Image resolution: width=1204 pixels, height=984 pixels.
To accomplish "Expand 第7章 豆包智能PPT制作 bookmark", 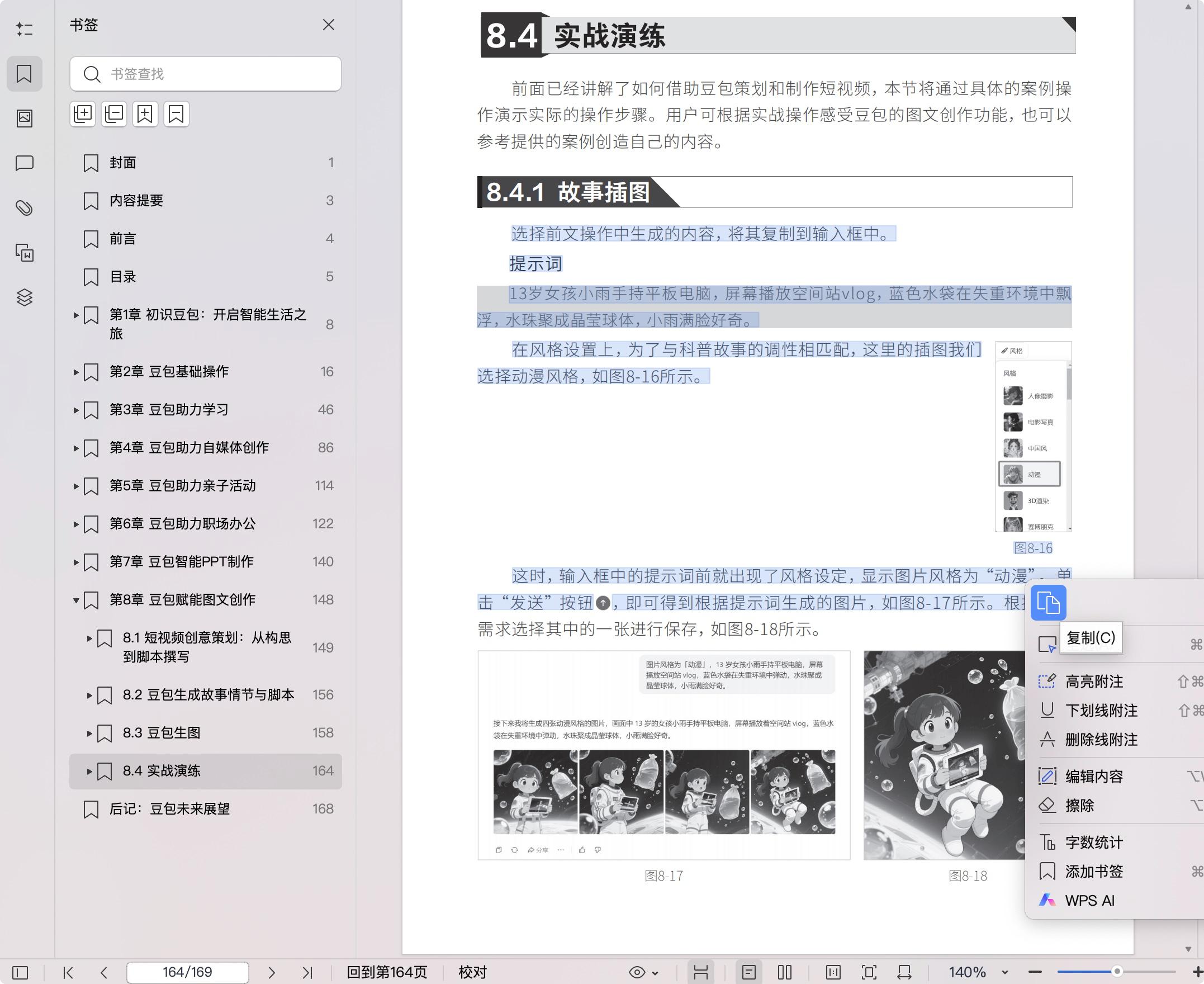I will click(76, 562).
